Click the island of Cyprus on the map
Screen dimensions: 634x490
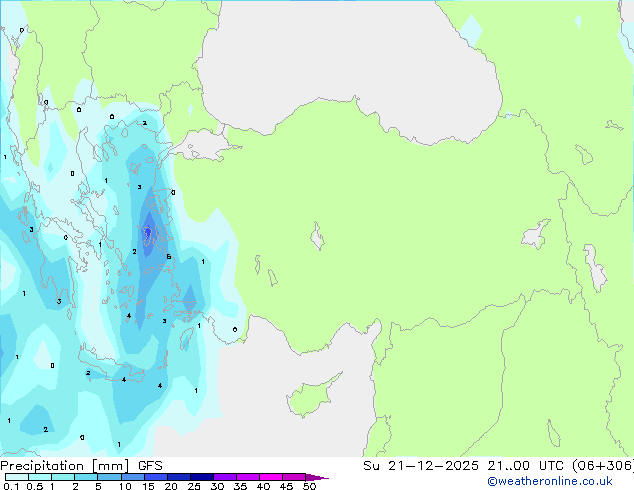(311, 397)
